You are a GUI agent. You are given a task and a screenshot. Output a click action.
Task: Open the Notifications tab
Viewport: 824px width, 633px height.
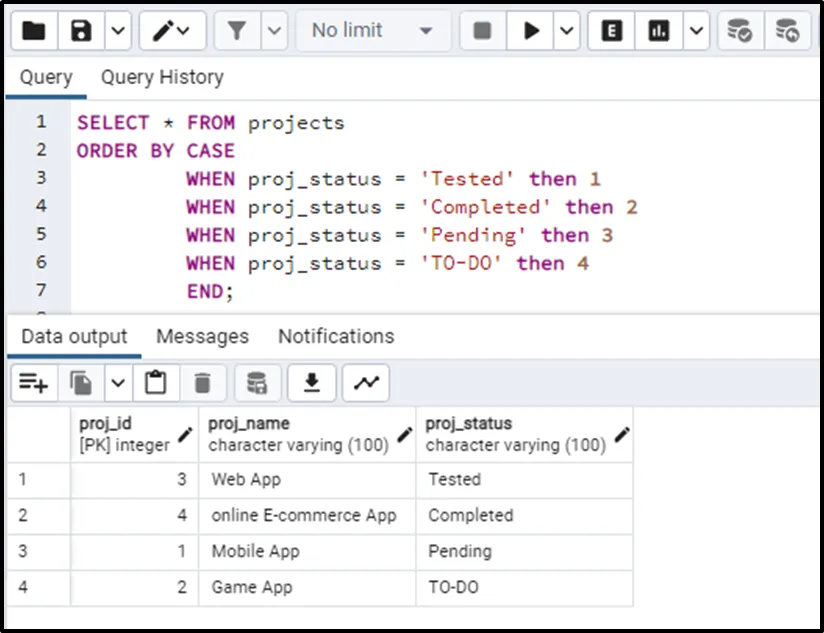[x=336, y=336]
